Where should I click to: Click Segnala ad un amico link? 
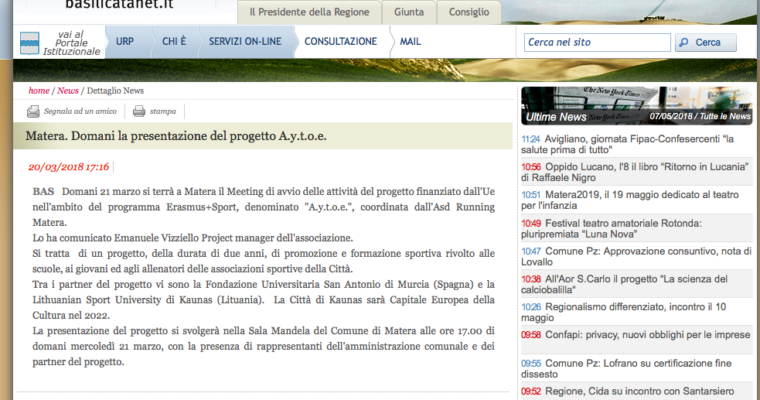(x=80, y=111)
